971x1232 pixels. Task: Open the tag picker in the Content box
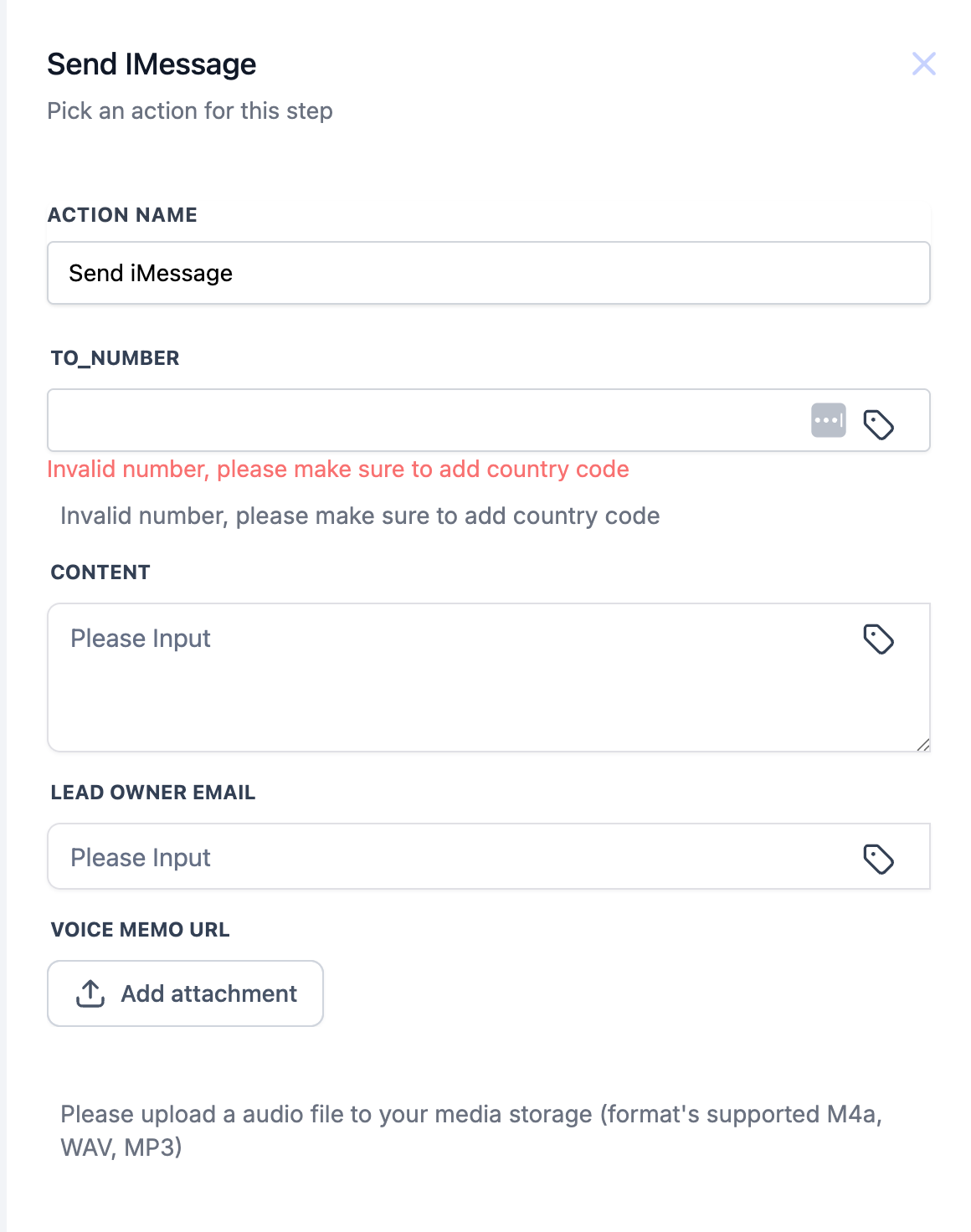coord(878,639)
